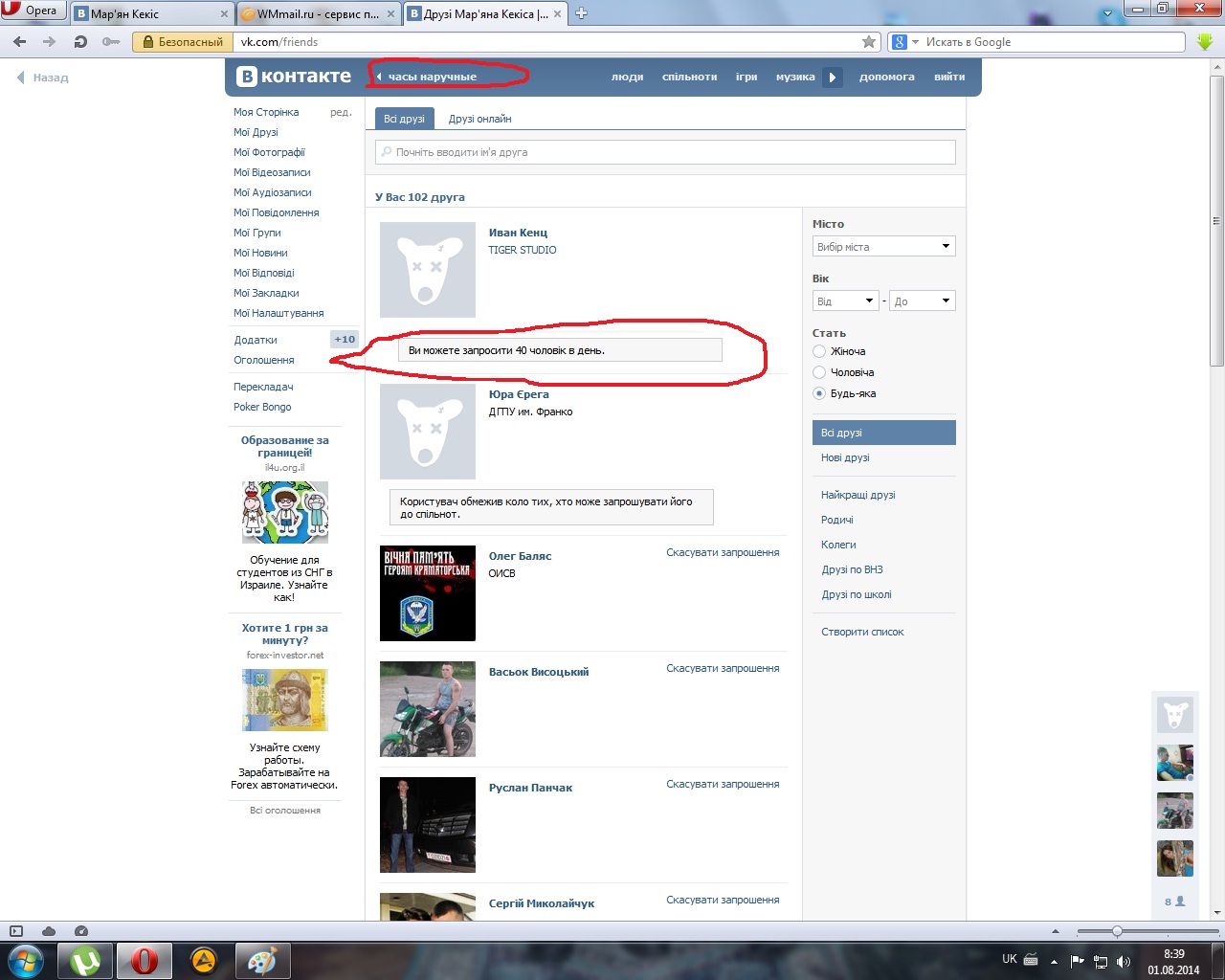Select the Нові друзі filter

pos(845,457)
